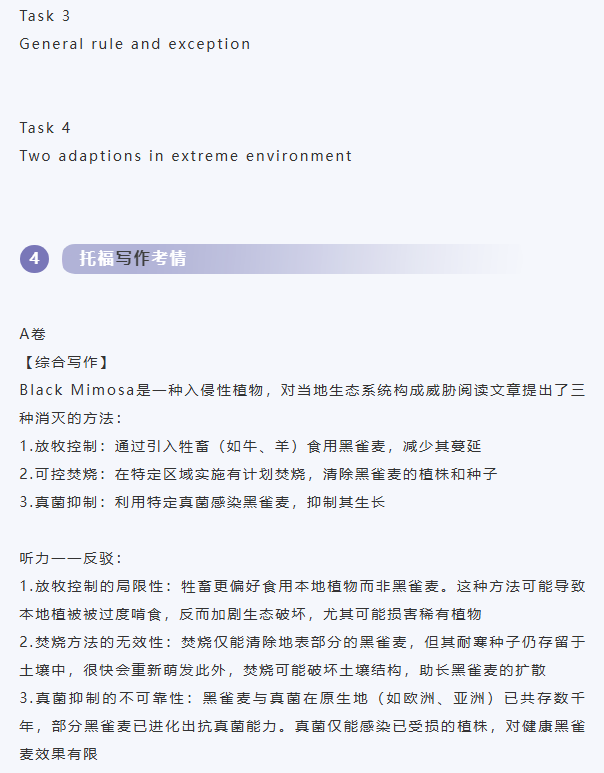Click Two adaptions in extreme environment text

[186, 156]
